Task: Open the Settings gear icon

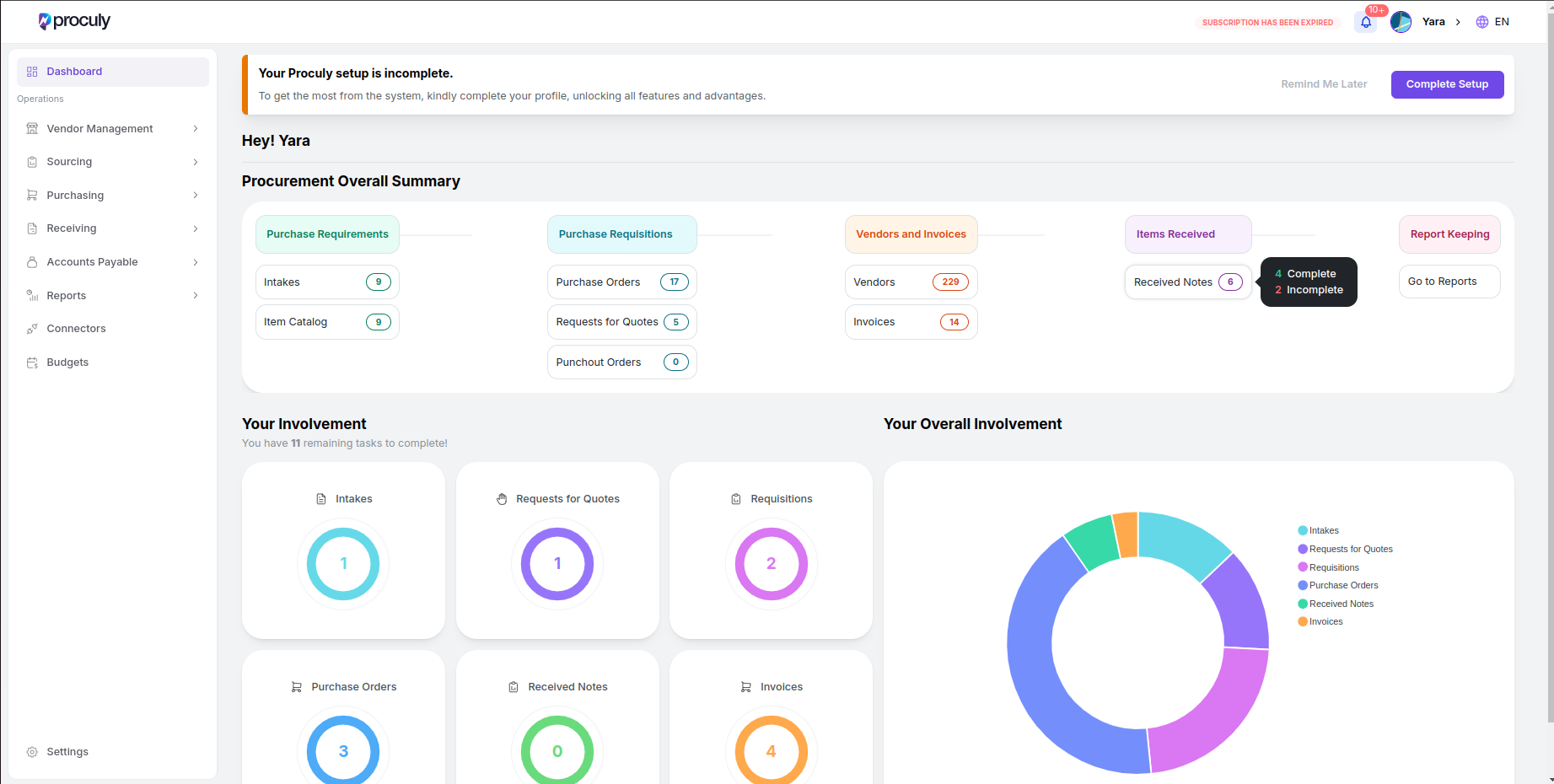Action: point(32,752)
